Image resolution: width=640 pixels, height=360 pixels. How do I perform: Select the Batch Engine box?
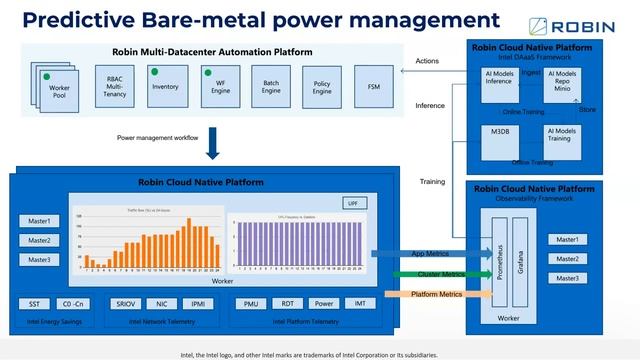point(271,87)
